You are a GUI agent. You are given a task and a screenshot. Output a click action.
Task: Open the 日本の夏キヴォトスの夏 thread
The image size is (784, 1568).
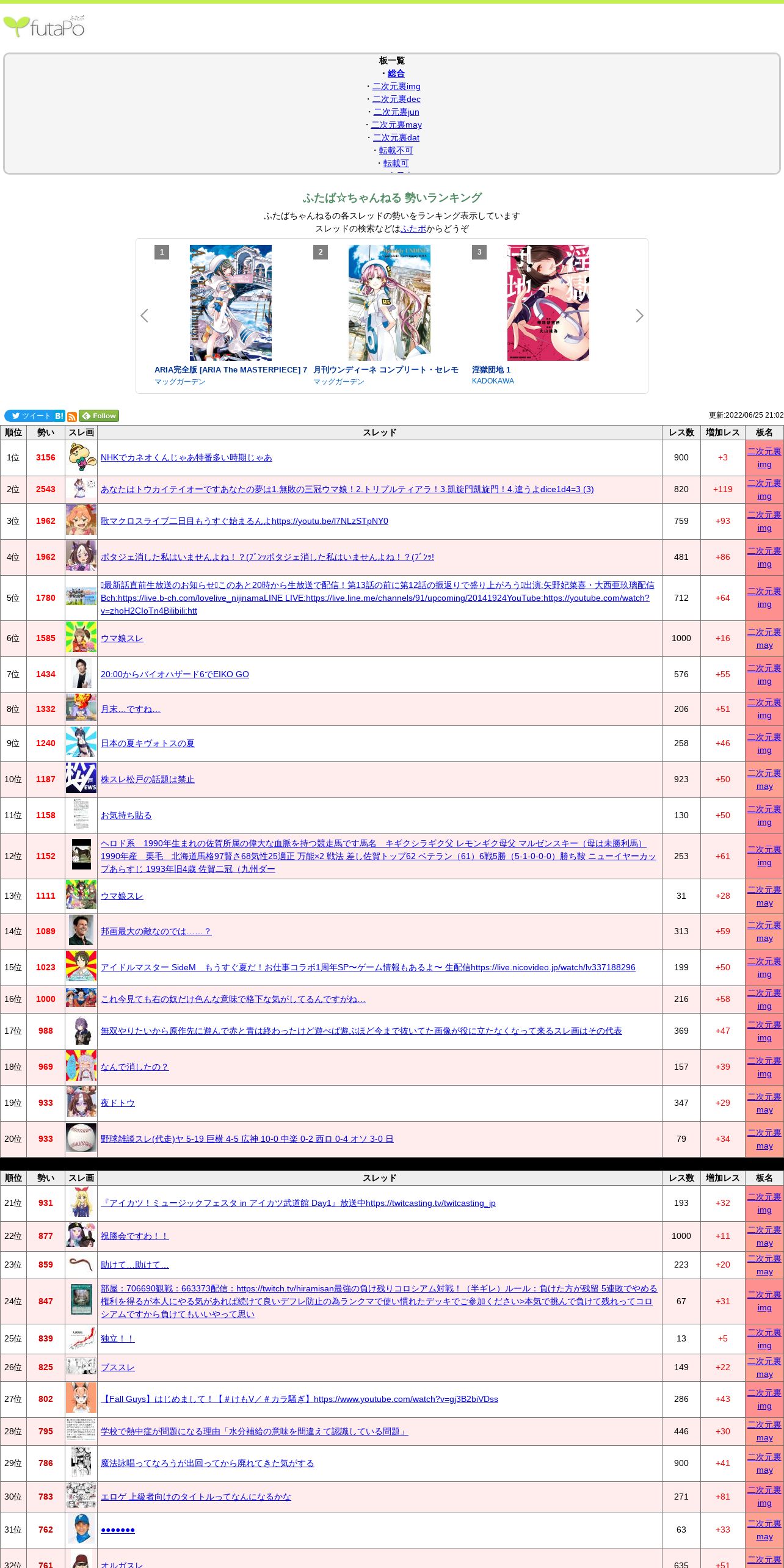[148, 743]
